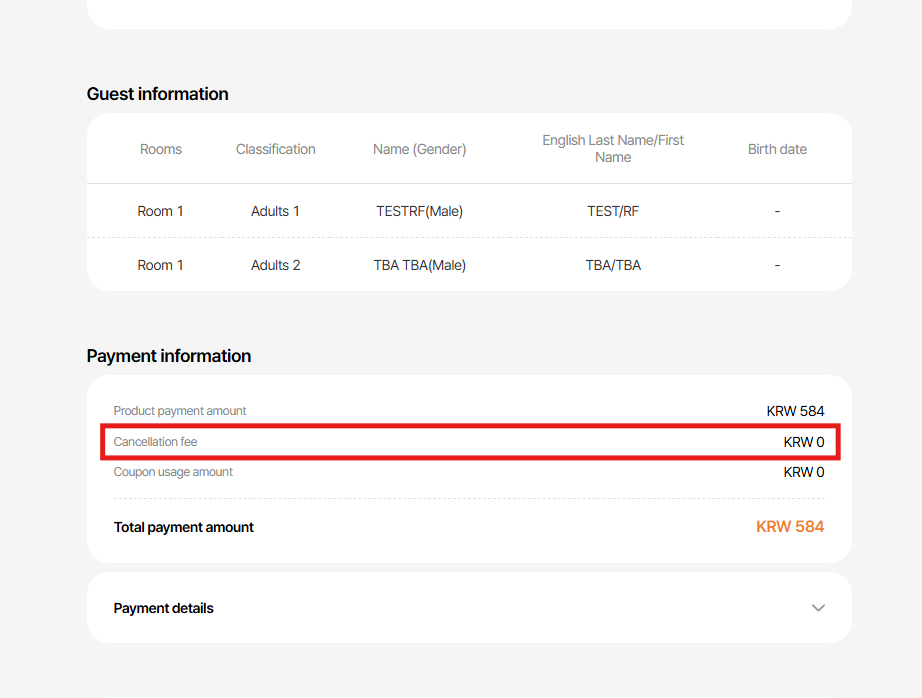Click the Payment details section title
922x698 pixels.
tap(164, 608)
